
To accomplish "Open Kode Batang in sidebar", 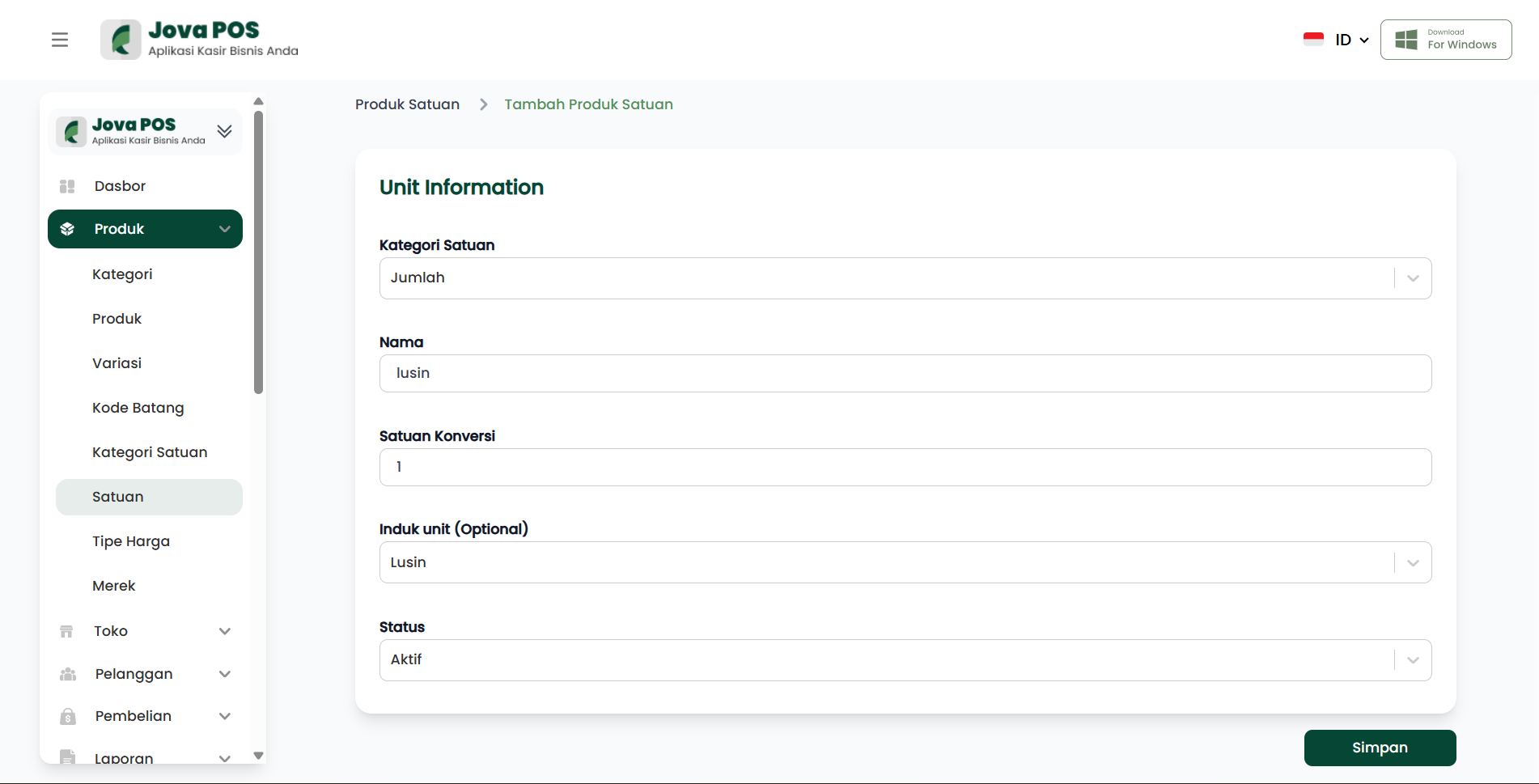I will tap(138, 408).
